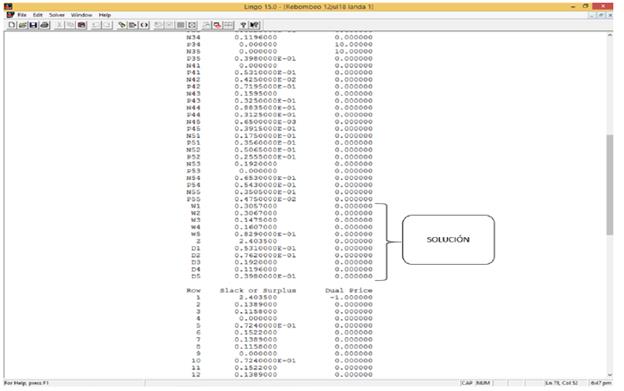Click the vertical scrollbar down arrow
The image size is (624, 391).
[610, 375]
